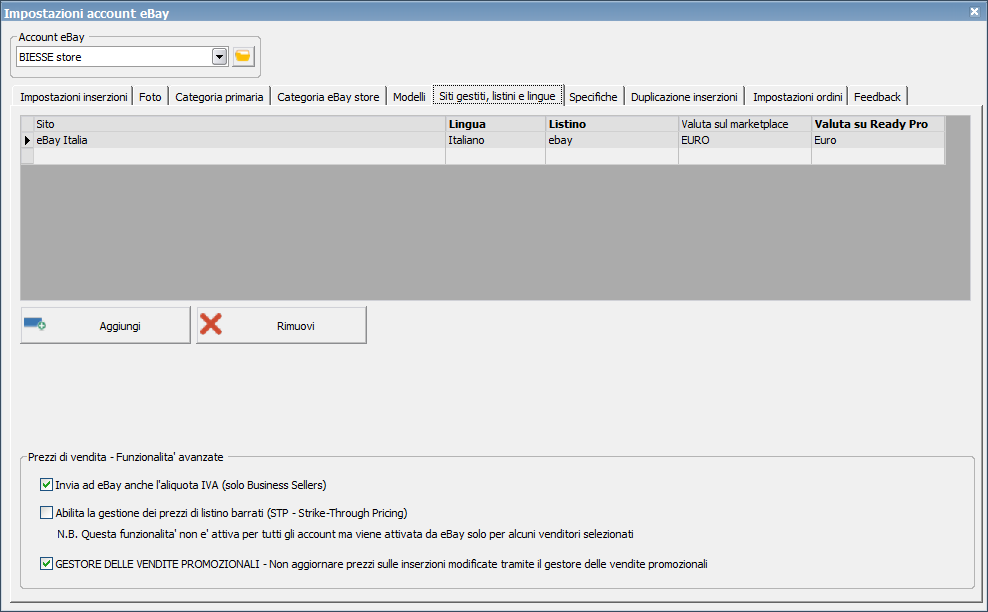Open the Account eBay dropdown arrow
Image resolution: width=988 pixels, height=612 pixels.
(219, 57)
